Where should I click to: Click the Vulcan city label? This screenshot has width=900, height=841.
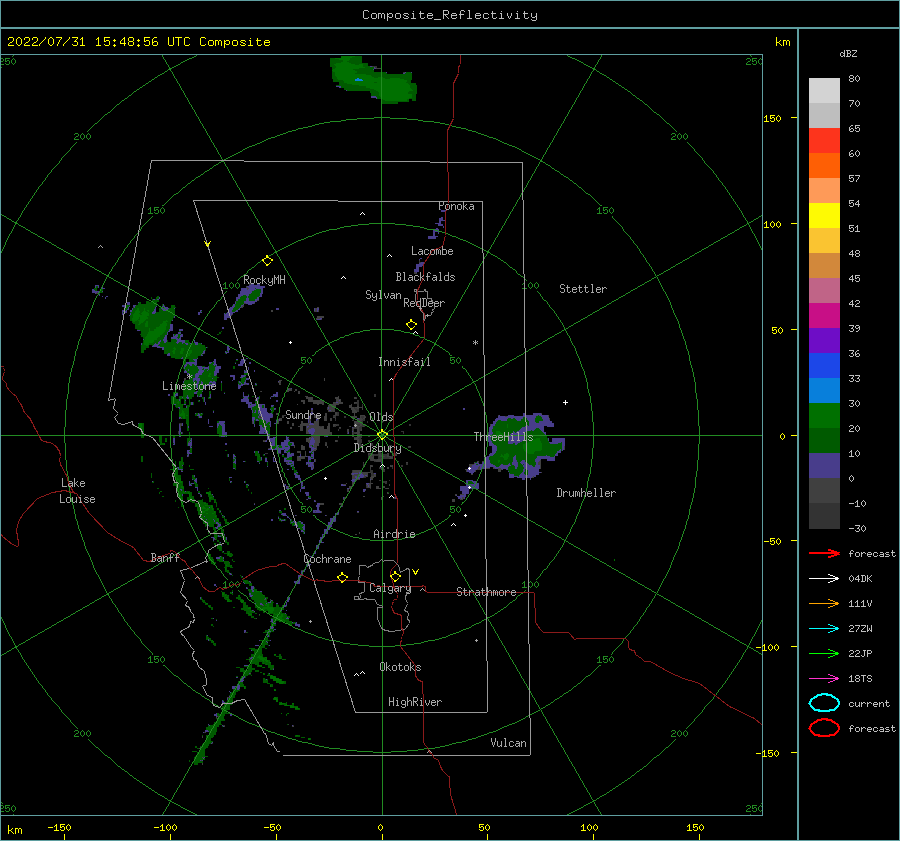click(508, 743)
